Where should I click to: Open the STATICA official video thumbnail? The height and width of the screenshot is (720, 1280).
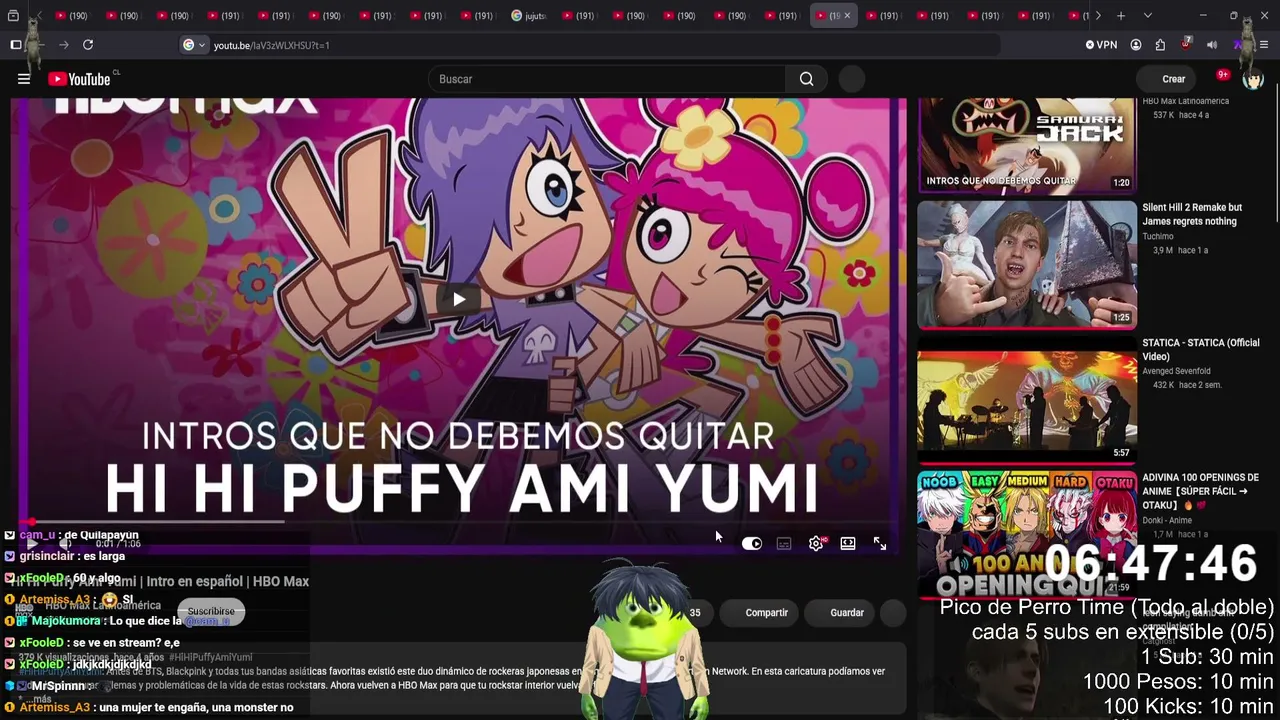point(1027,399)
